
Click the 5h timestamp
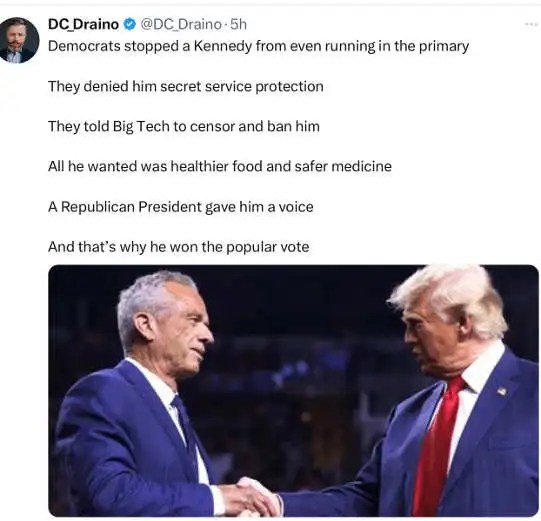[238, 24]
